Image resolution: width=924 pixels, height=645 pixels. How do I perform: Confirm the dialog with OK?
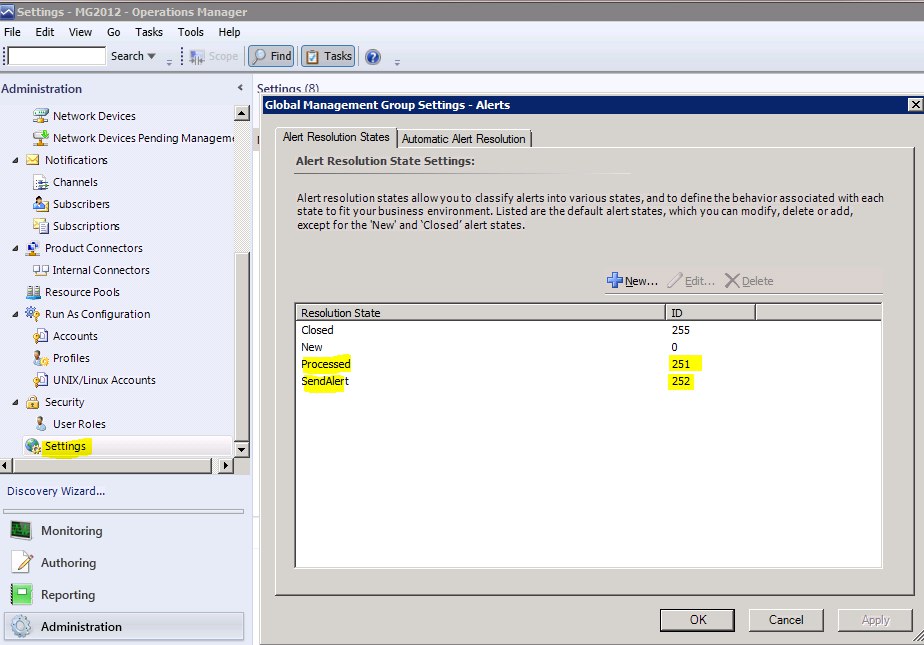click(698, 620)
